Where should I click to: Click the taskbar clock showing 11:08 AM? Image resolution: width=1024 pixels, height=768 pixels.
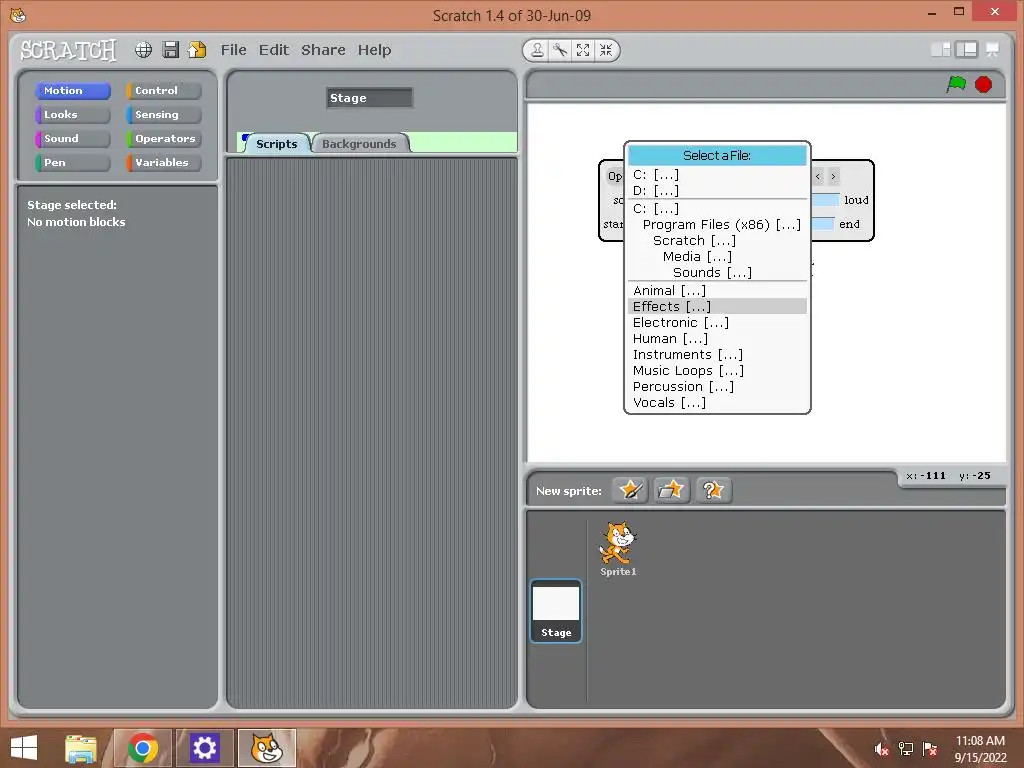pyautogui.click(x=980, y=748)
